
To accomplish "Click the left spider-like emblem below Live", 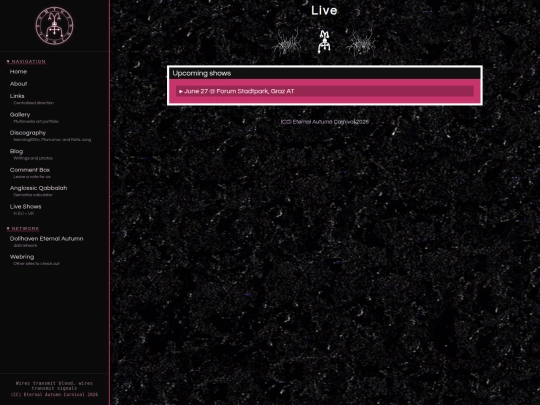I will [x=287, y=43].
